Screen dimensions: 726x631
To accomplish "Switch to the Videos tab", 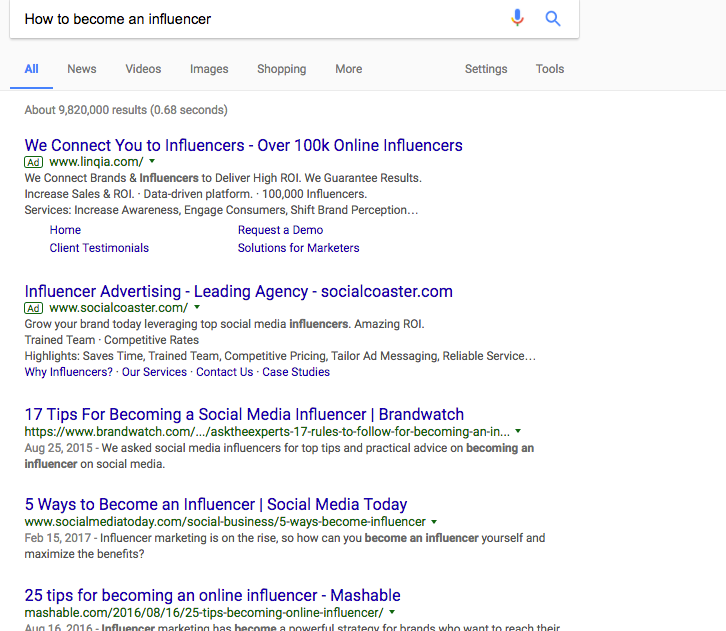I will pos(143,69).
